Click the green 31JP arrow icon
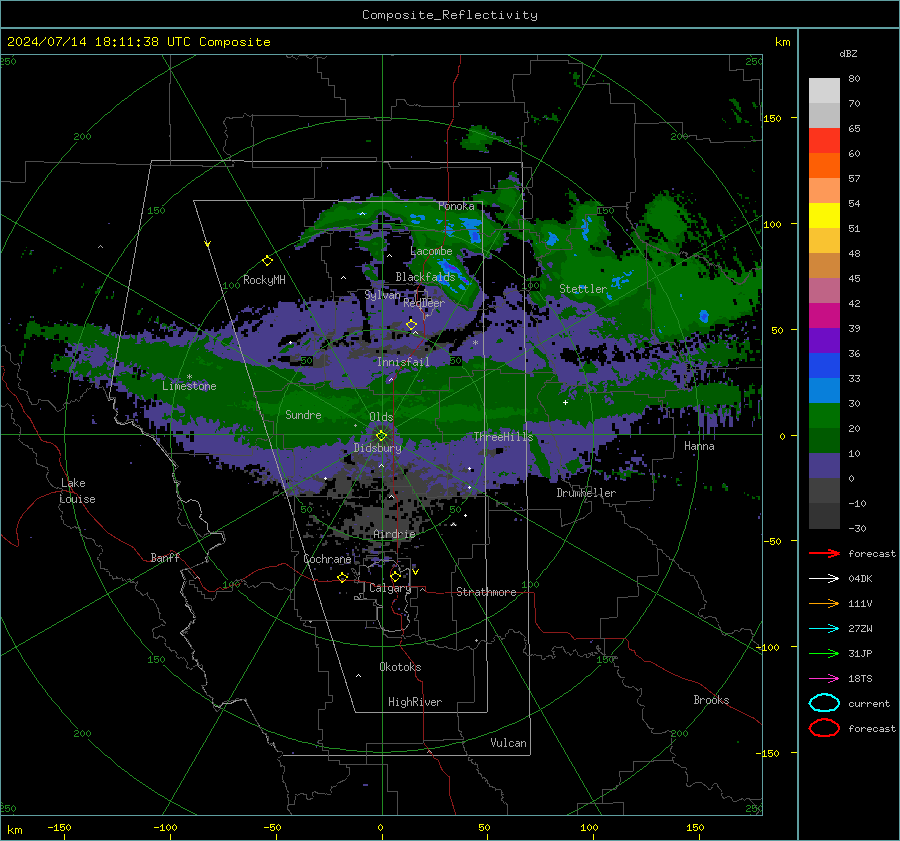This screenshot has height=841, width=900. pos(824,653)
